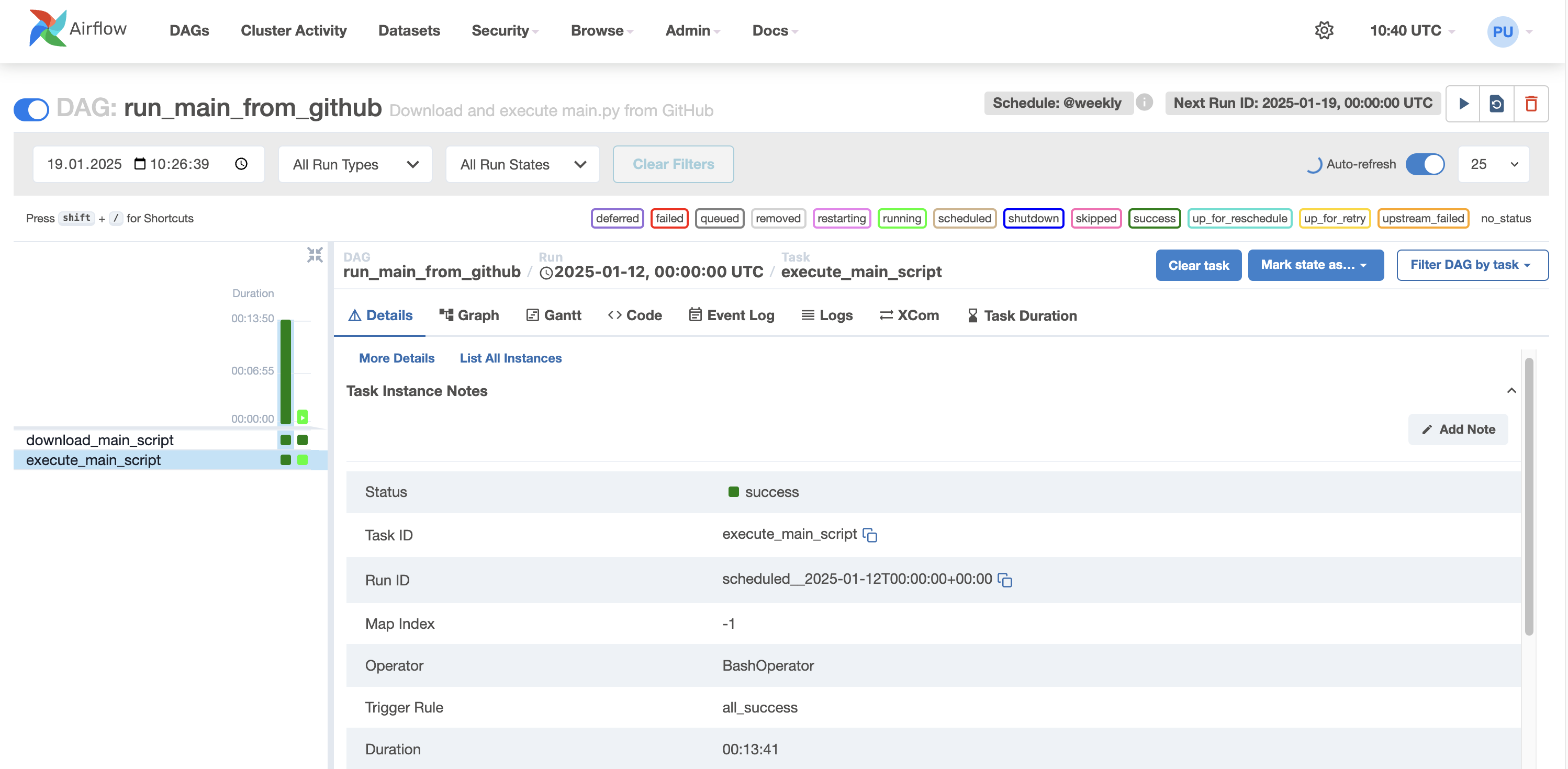Select the queued status legend swatch

[720, 219]
